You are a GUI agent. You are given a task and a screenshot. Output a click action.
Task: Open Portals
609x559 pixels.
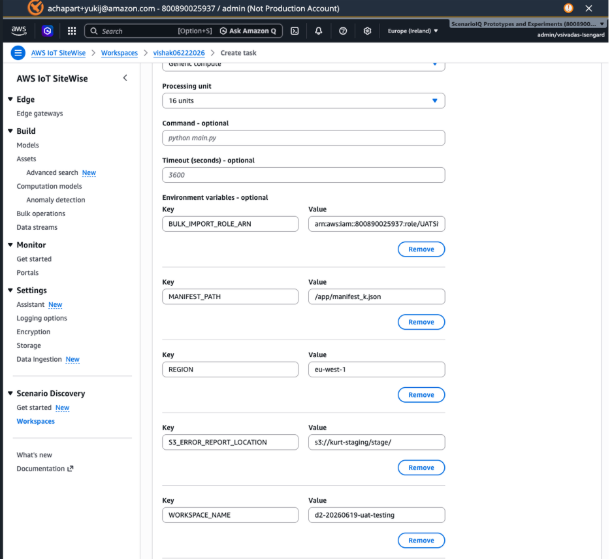[x=28, y=273]
